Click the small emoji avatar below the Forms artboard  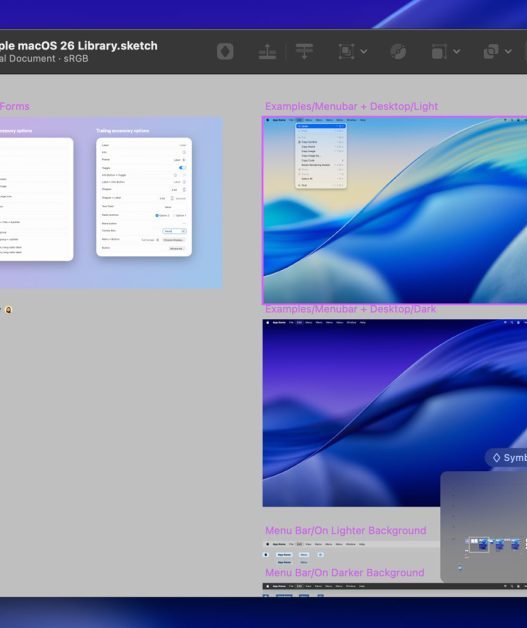8,310
